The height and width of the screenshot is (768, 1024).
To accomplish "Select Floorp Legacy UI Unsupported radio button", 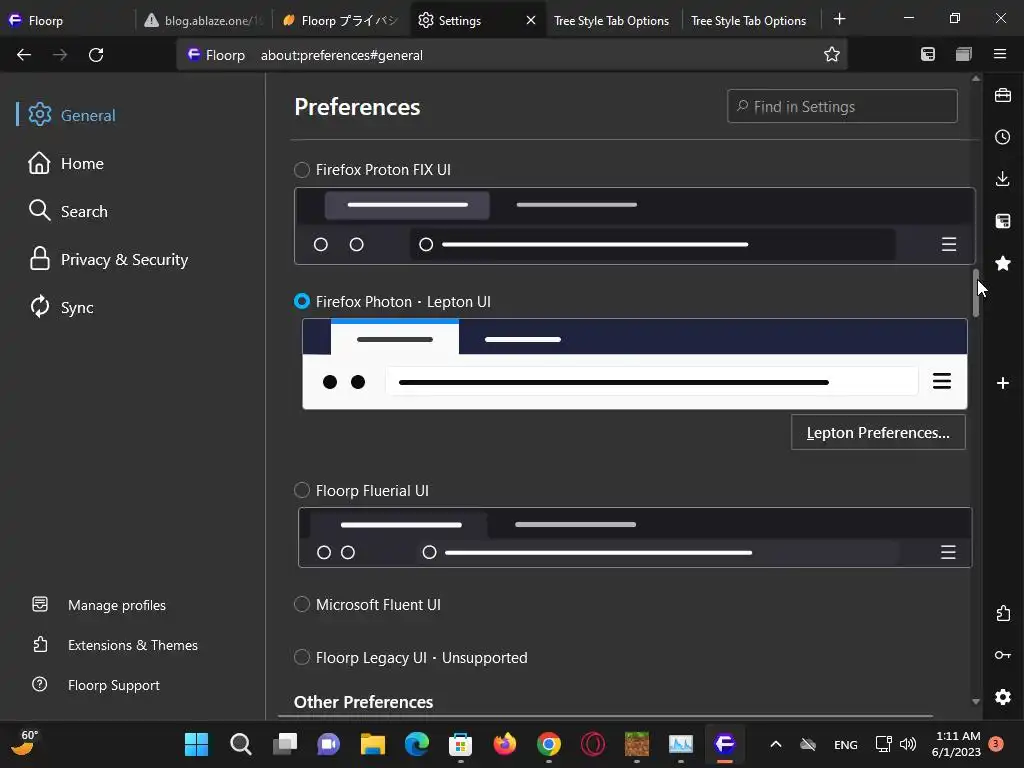I will tap(302, 657).
